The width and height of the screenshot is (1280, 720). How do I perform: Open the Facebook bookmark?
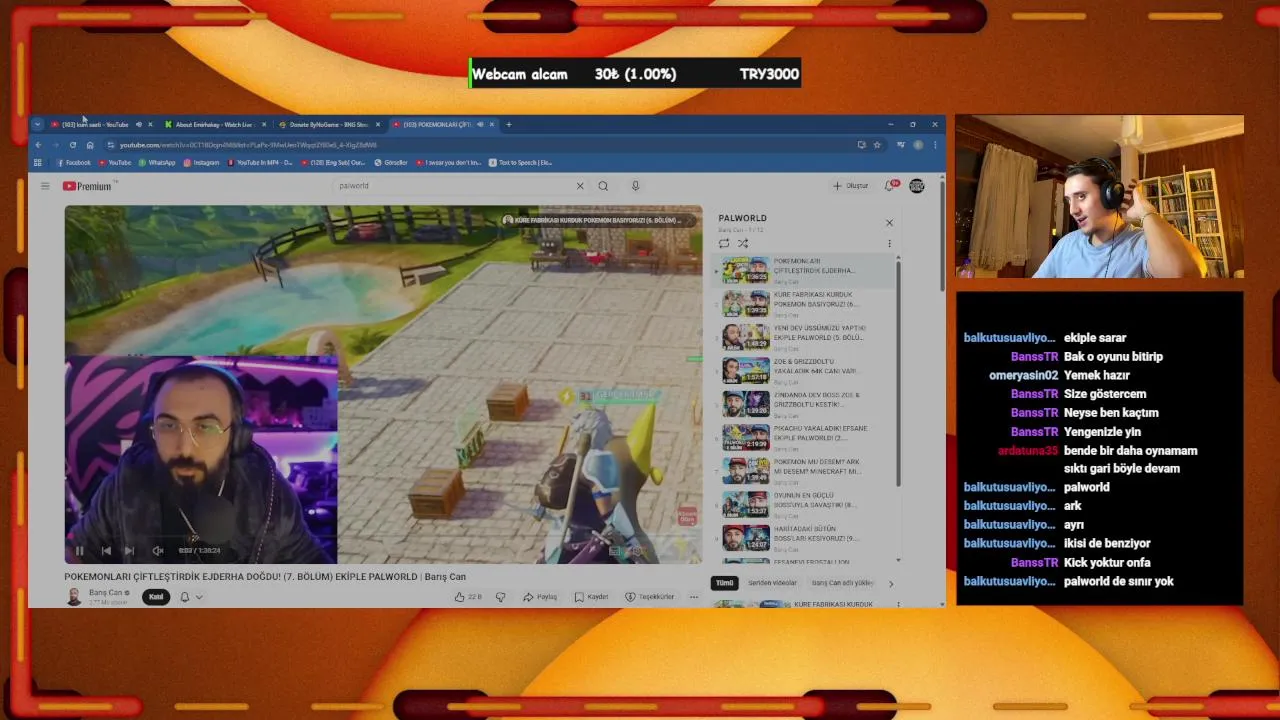(74, 163)
